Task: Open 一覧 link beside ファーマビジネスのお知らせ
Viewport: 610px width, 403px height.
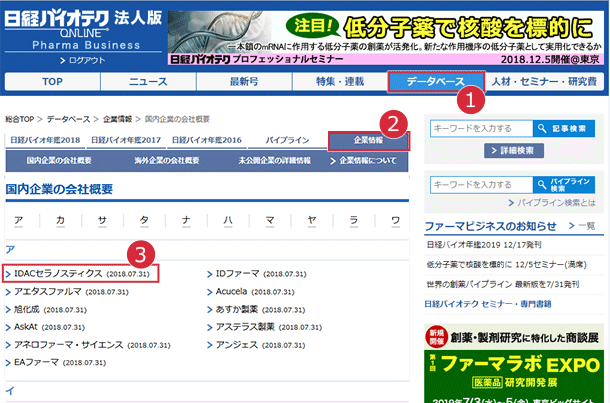Action: pyautogui.click(x=582, y=226)
